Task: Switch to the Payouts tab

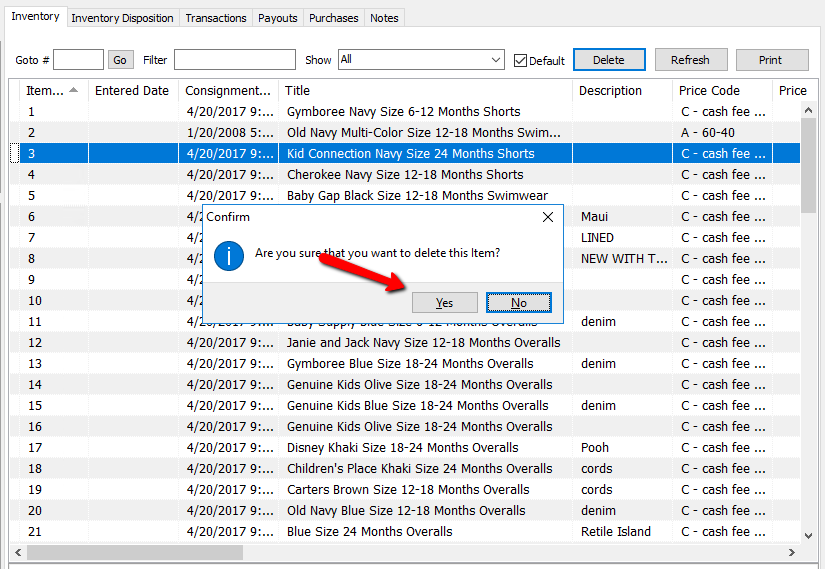Action: [277, 18]
